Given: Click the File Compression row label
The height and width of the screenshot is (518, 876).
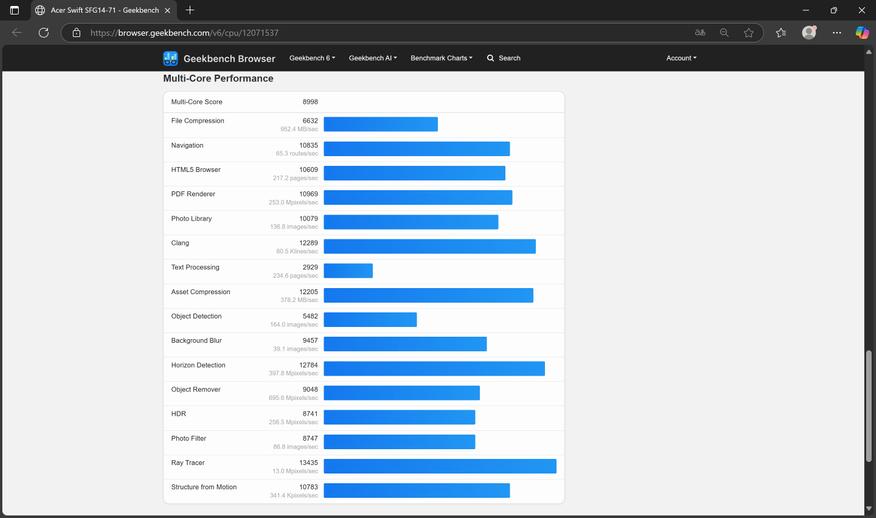Looking at the screenshot, I should (197, 121).
